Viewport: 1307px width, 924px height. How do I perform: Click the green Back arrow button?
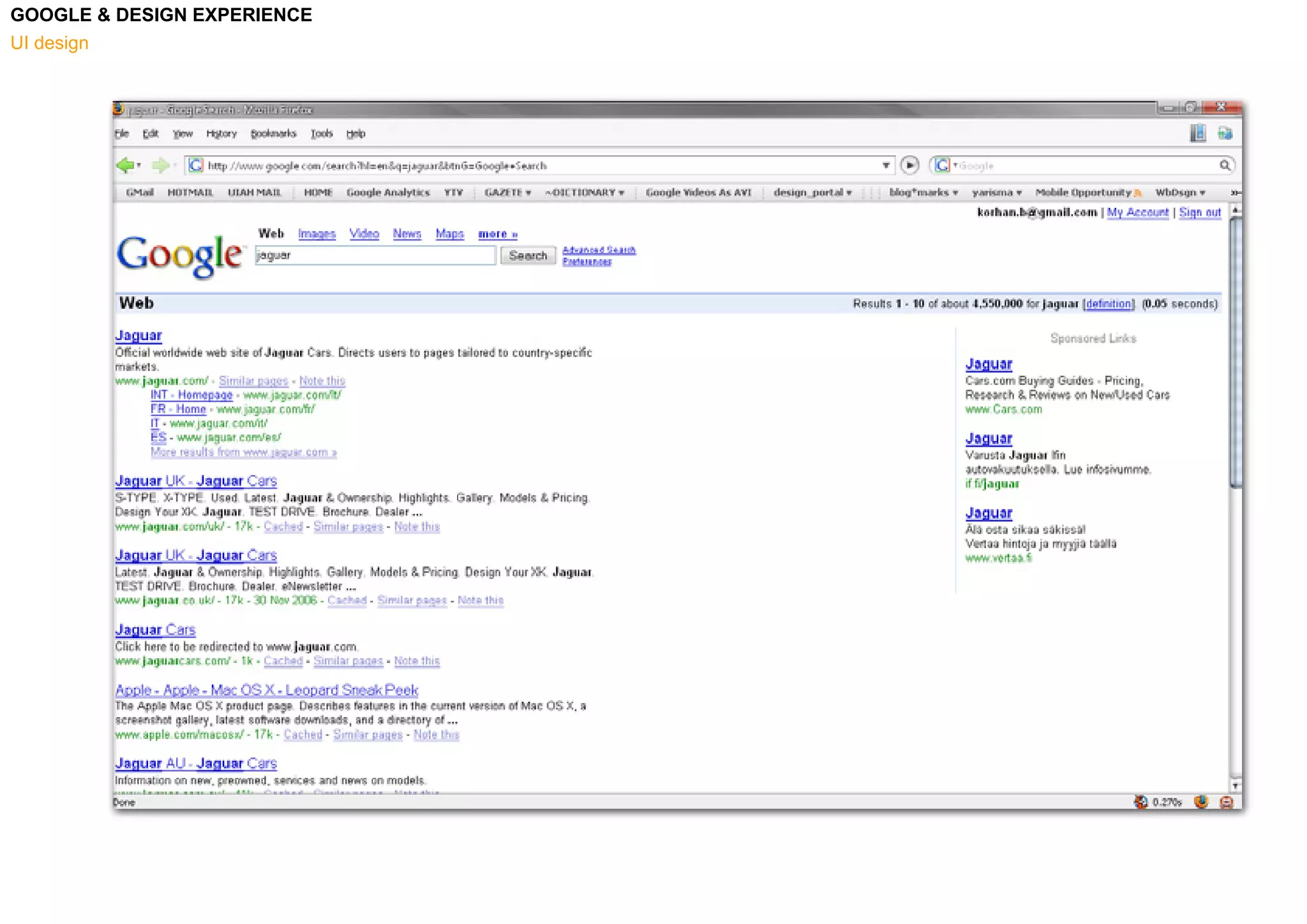click(125, 165)
